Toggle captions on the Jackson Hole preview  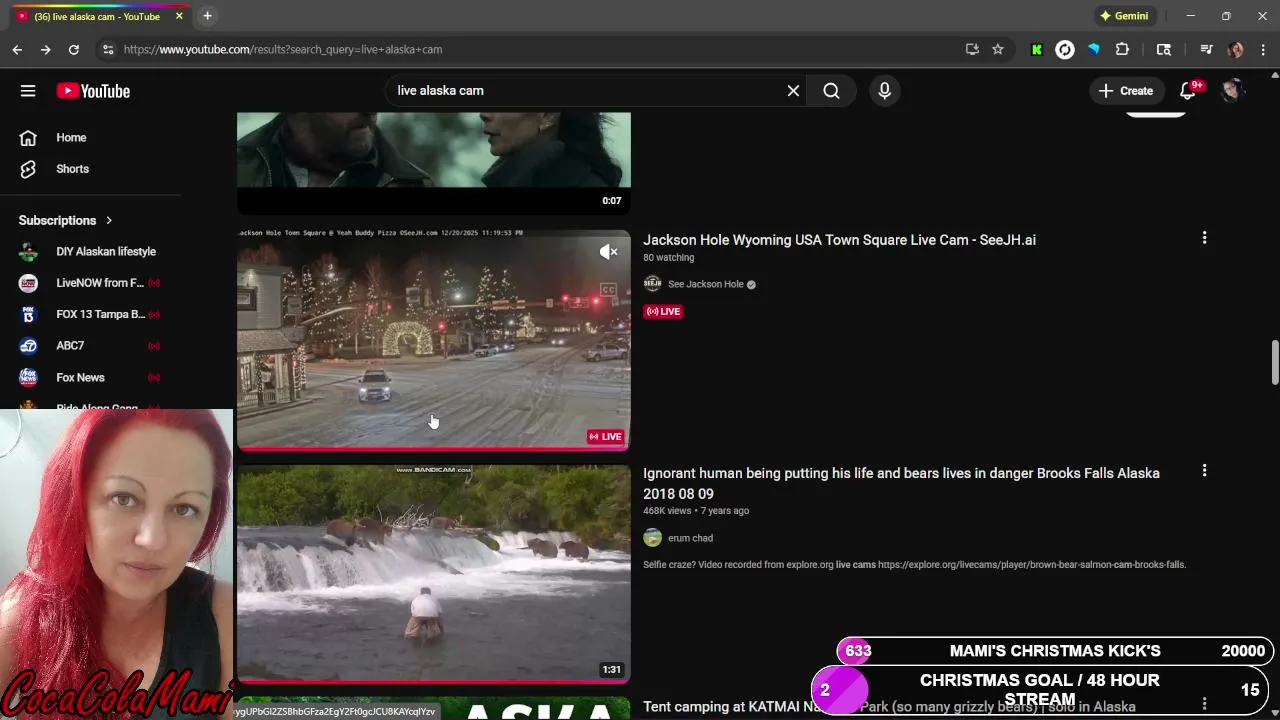pyautogui.click(x=608, y=290)
